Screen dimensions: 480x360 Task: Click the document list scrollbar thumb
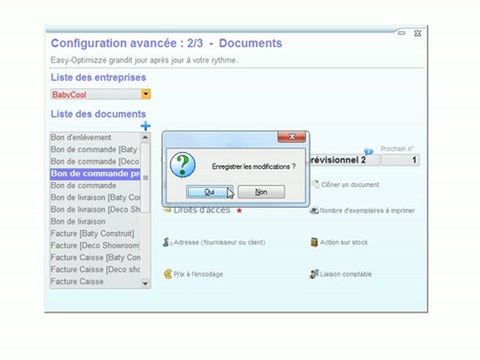click(145, 178)
